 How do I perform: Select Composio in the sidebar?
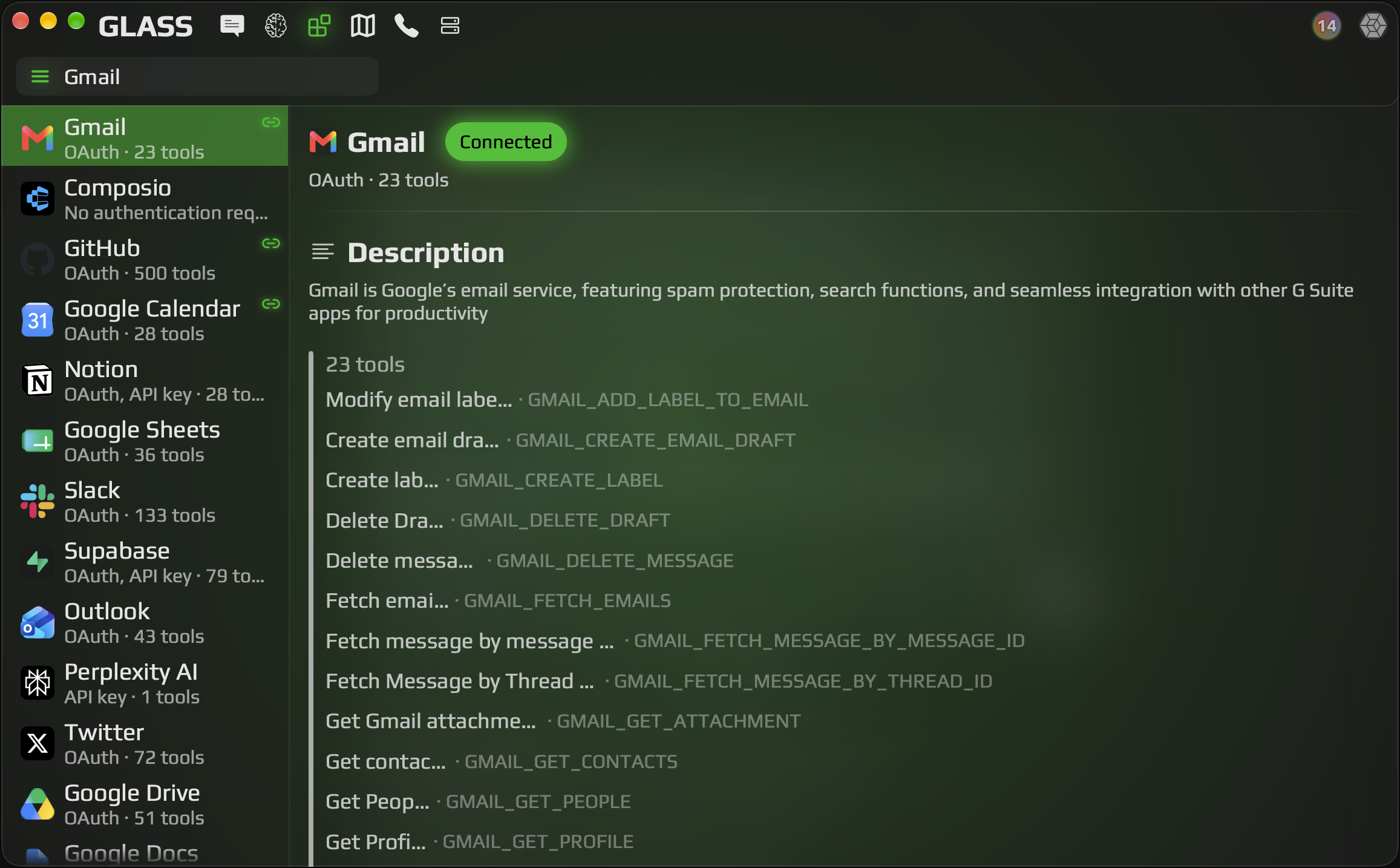[145, 199]
